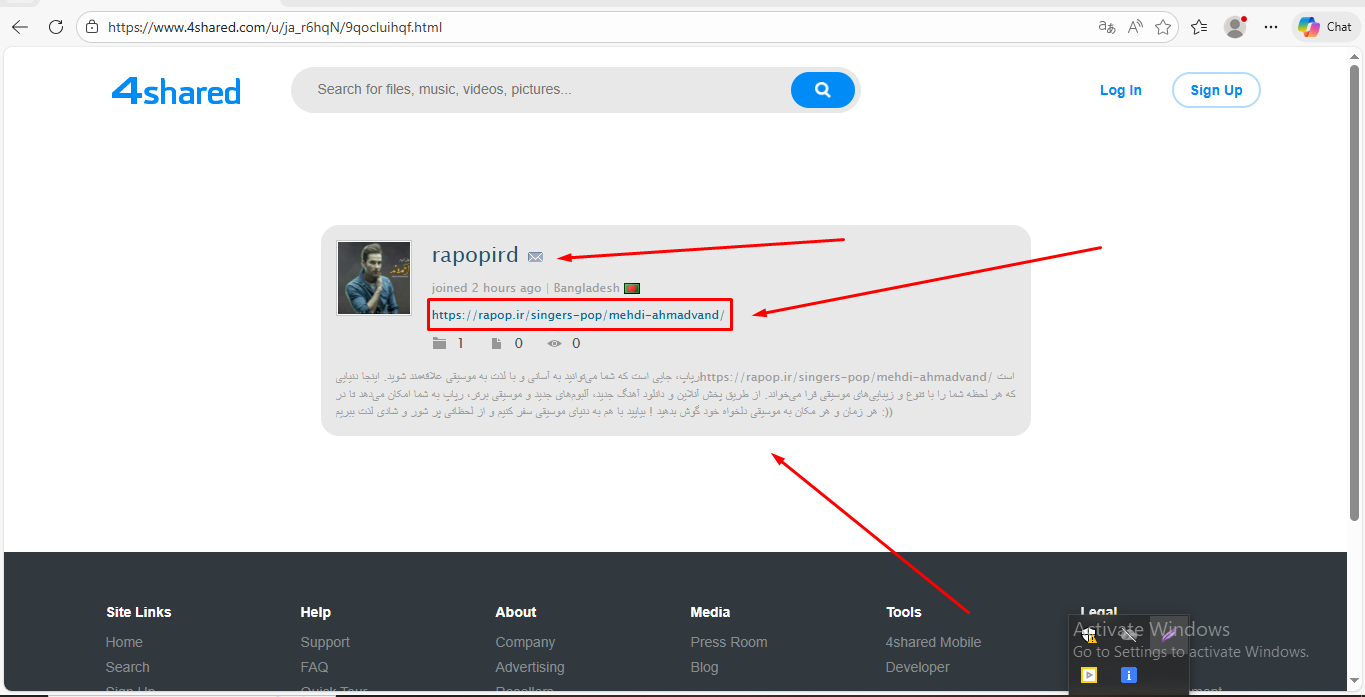
Task: Click the Media footer heading
Action: (x=710, y=612)
